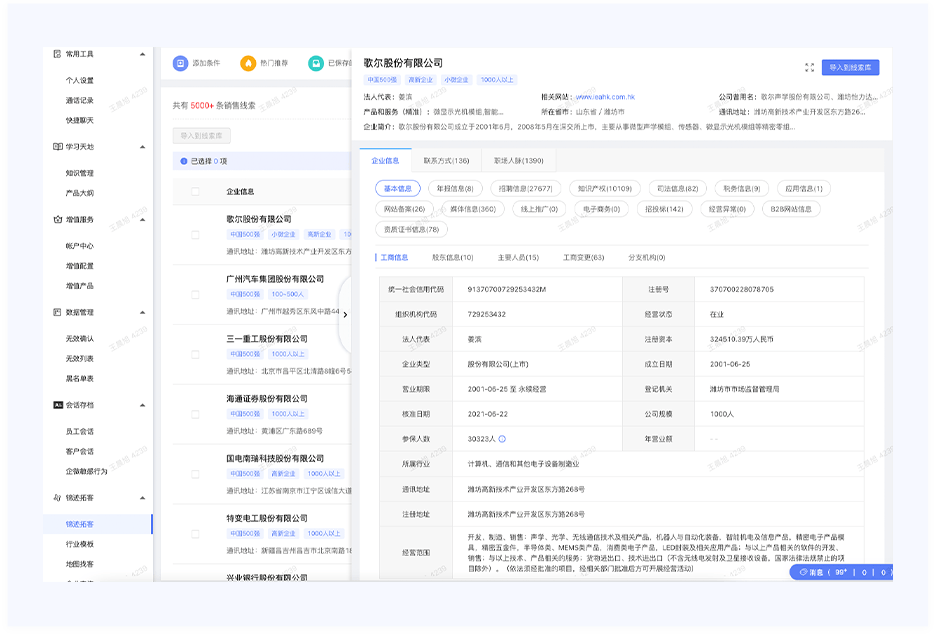Image resolution: width=937 pixels, height=639 pixels.
Task: Click the blue 导入到线索库 button
Action: 850,68
